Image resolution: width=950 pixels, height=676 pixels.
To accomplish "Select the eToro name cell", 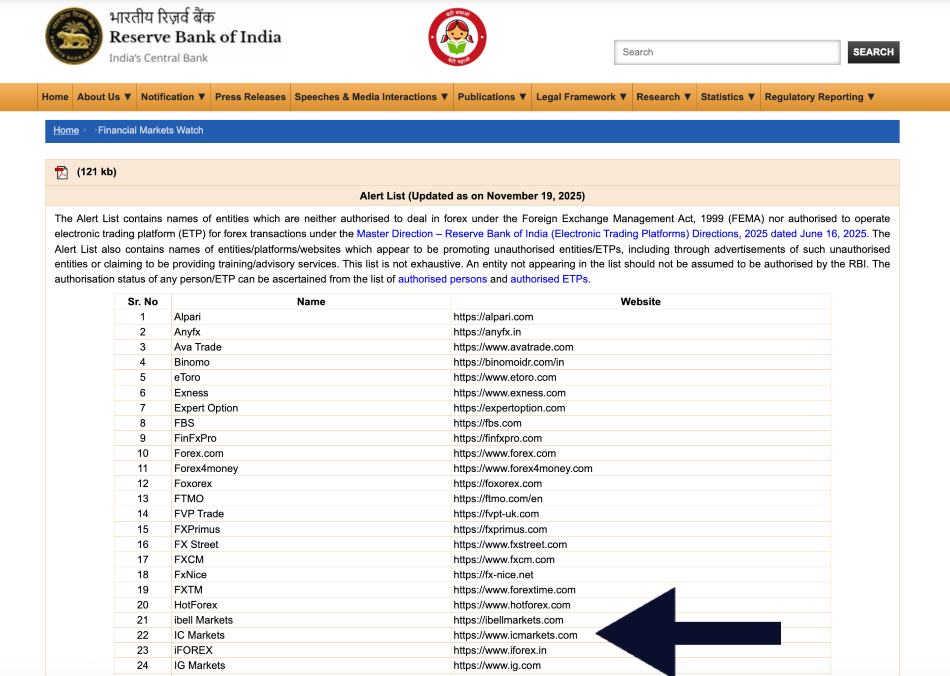I will 311,377.
